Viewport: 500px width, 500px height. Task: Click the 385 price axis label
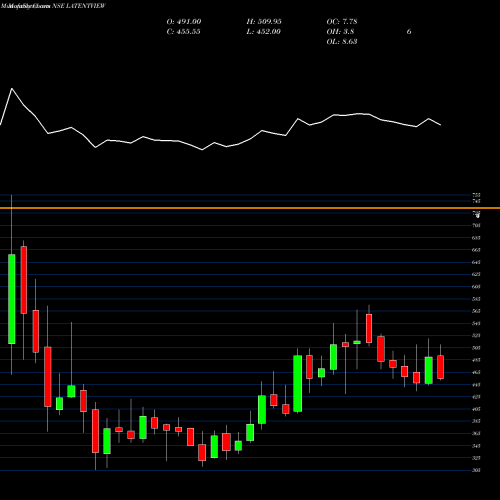[x=476, y=421]
